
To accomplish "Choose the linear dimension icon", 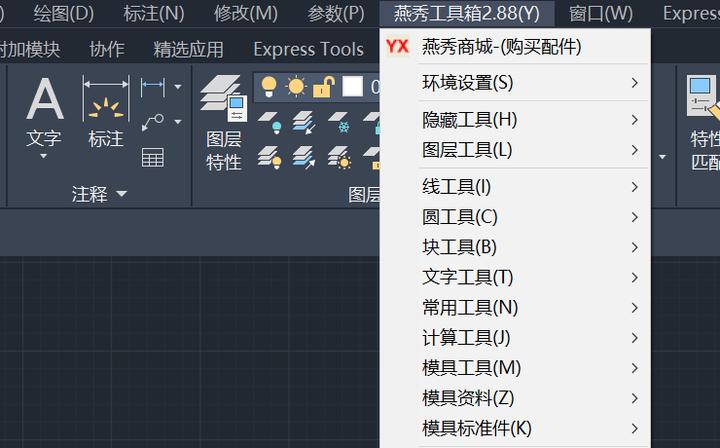I will pyautogui.click(x=152, y=86).
